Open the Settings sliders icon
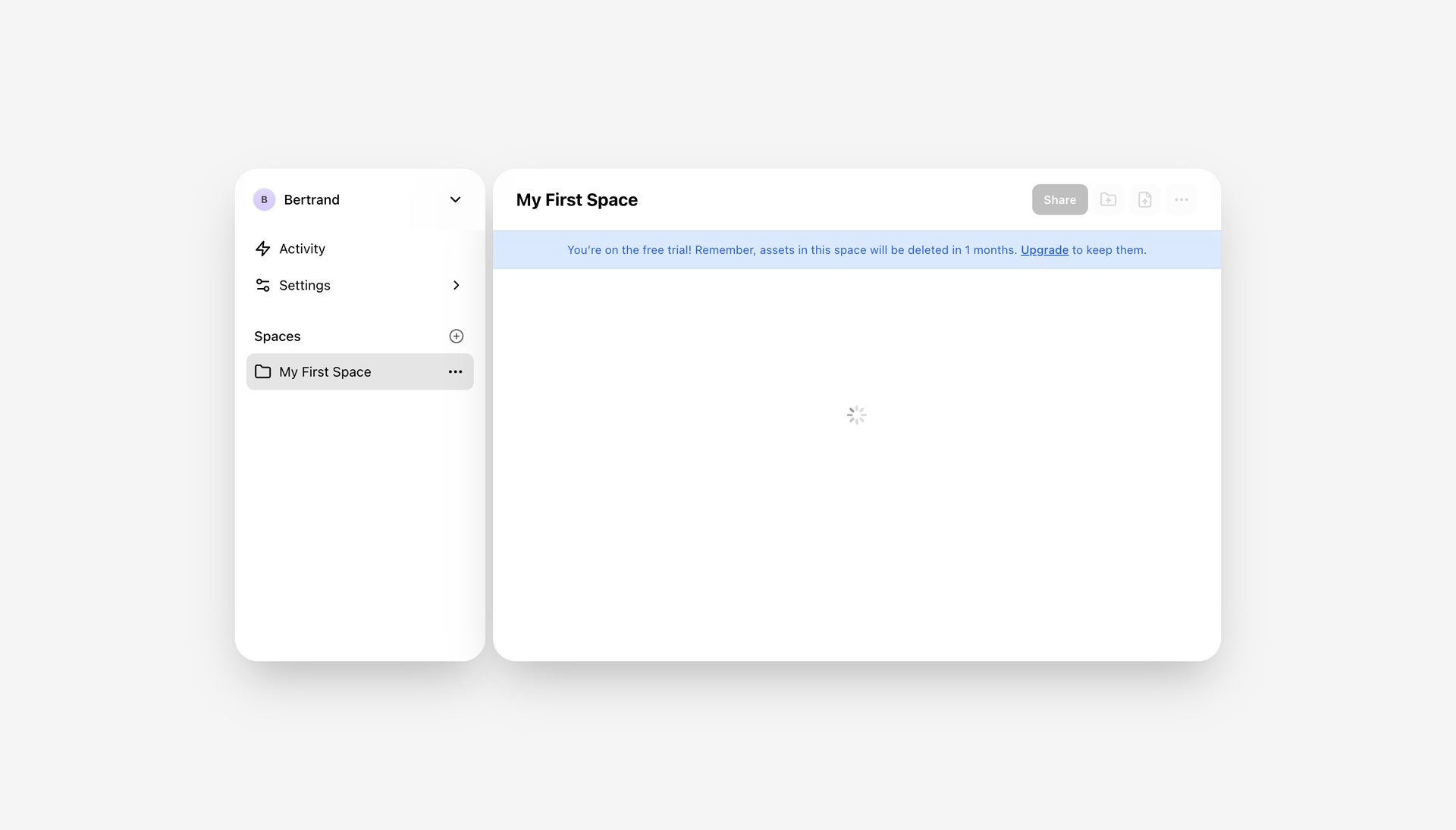 [x=263, y=285]
